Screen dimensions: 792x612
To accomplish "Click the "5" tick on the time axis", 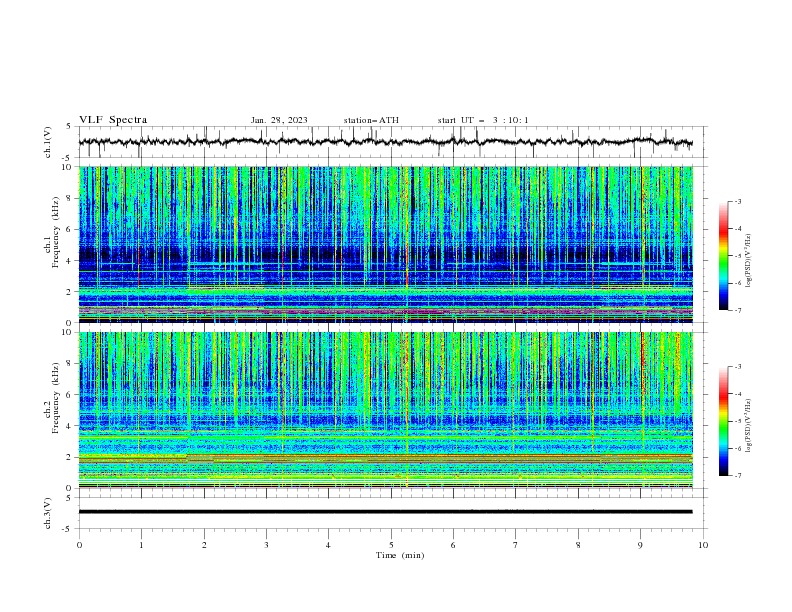I will click(x=391, y=545).
